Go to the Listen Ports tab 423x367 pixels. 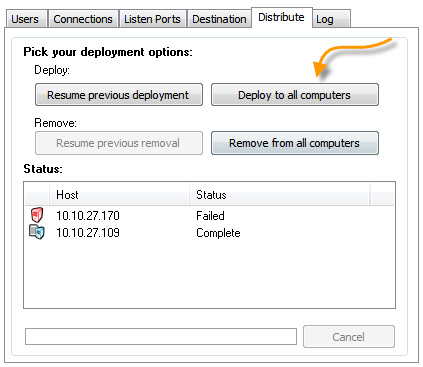click(x=152, y=19)
